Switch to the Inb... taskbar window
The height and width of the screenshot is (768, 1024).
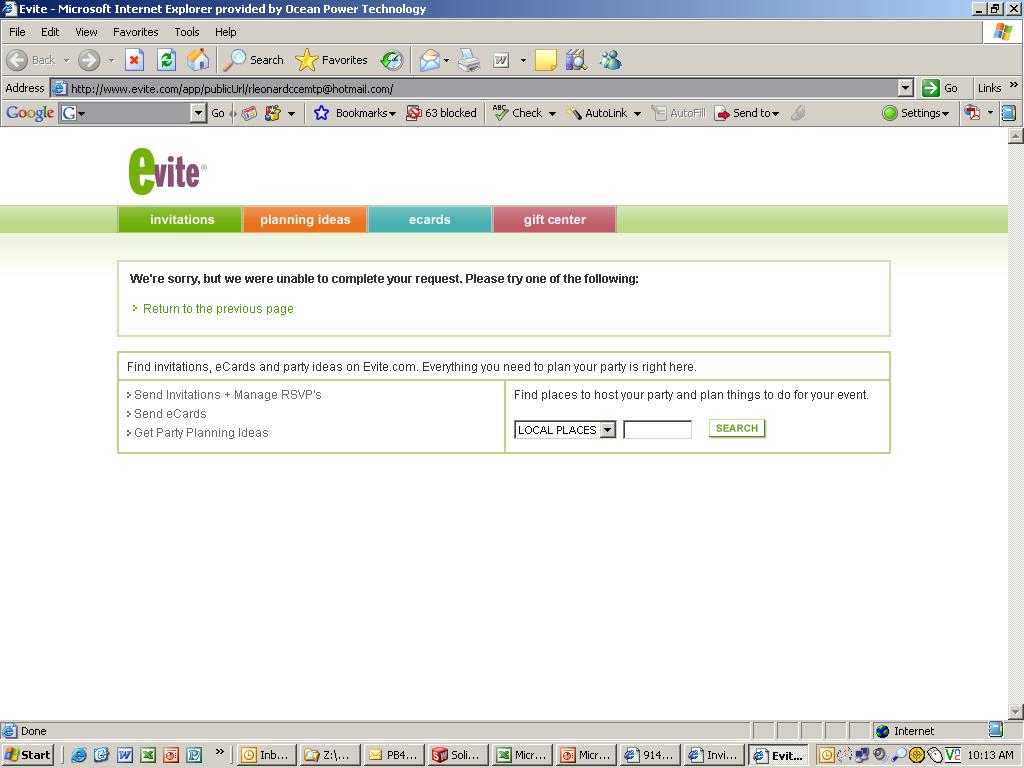point(266,755)
